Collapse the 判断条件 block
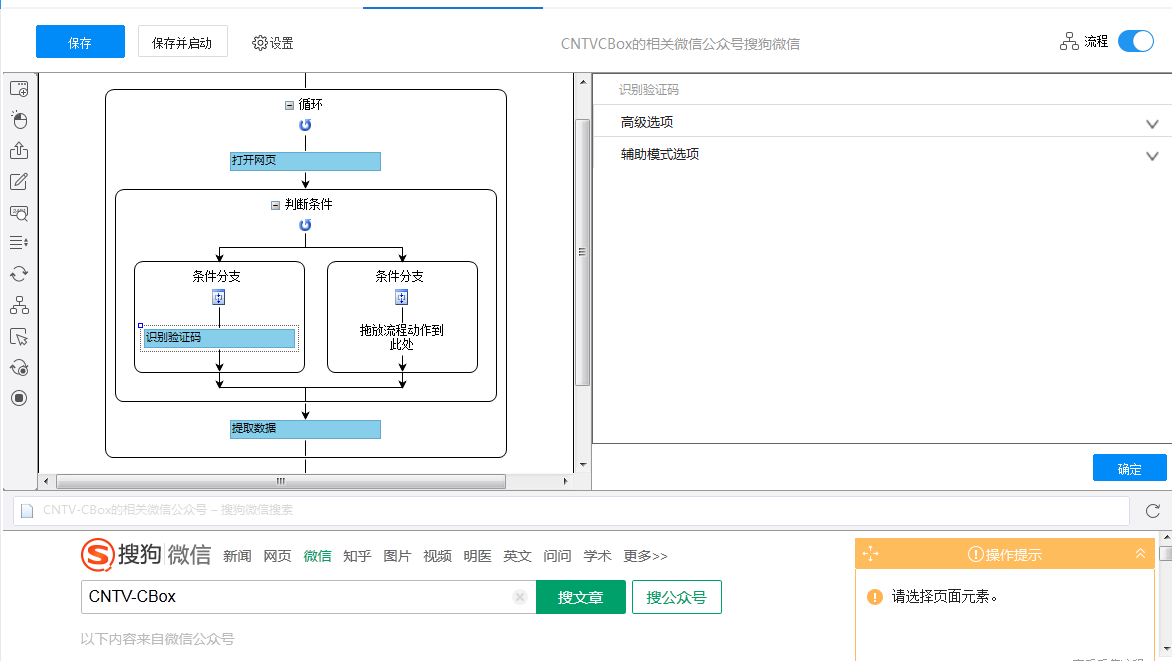The height and width of the screenshot is (661, 1172). pyautogui.click(x=275, y=205)
